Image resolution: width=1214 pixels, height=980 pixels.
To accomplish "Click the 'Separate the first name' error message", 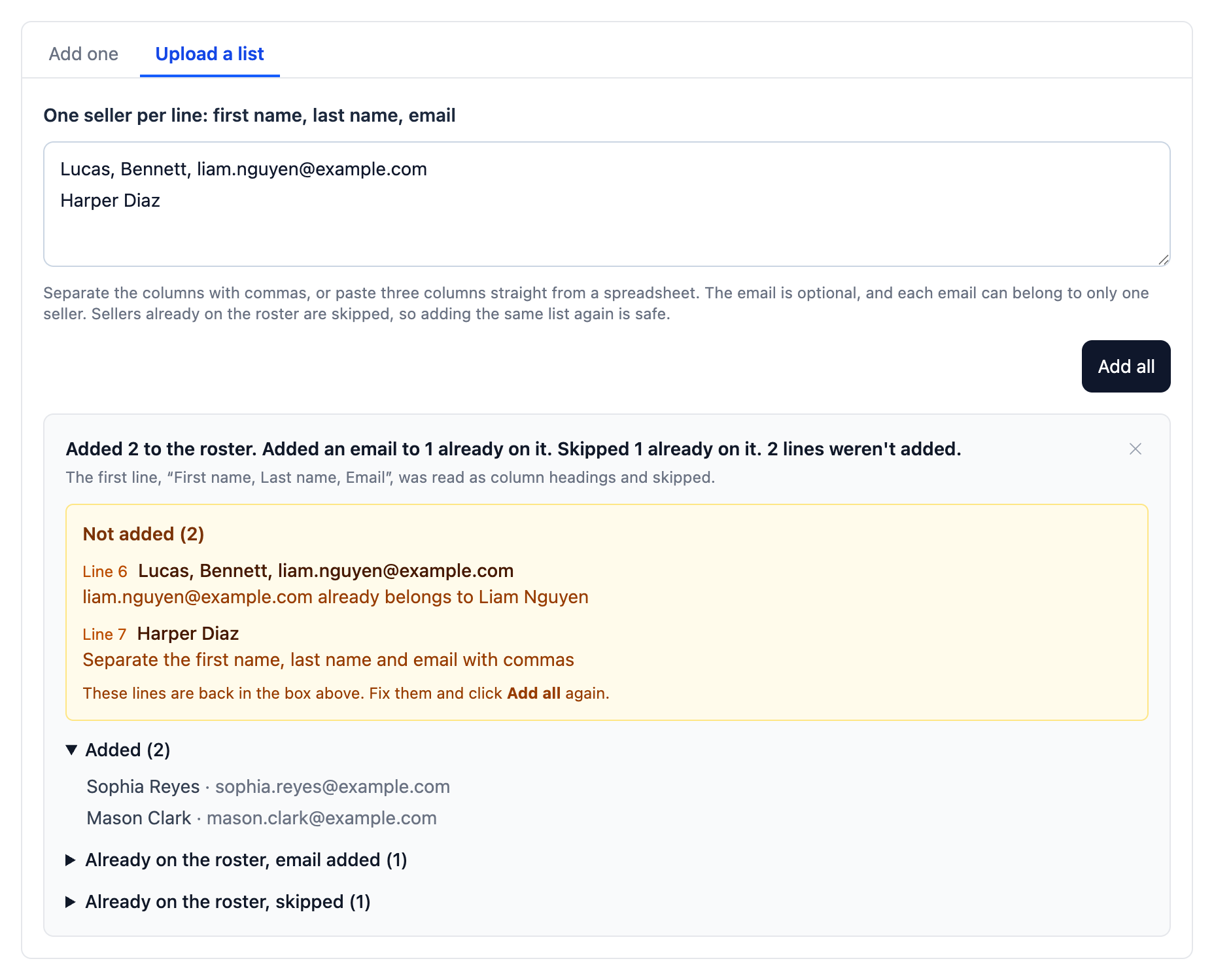I will pos(328,659).
